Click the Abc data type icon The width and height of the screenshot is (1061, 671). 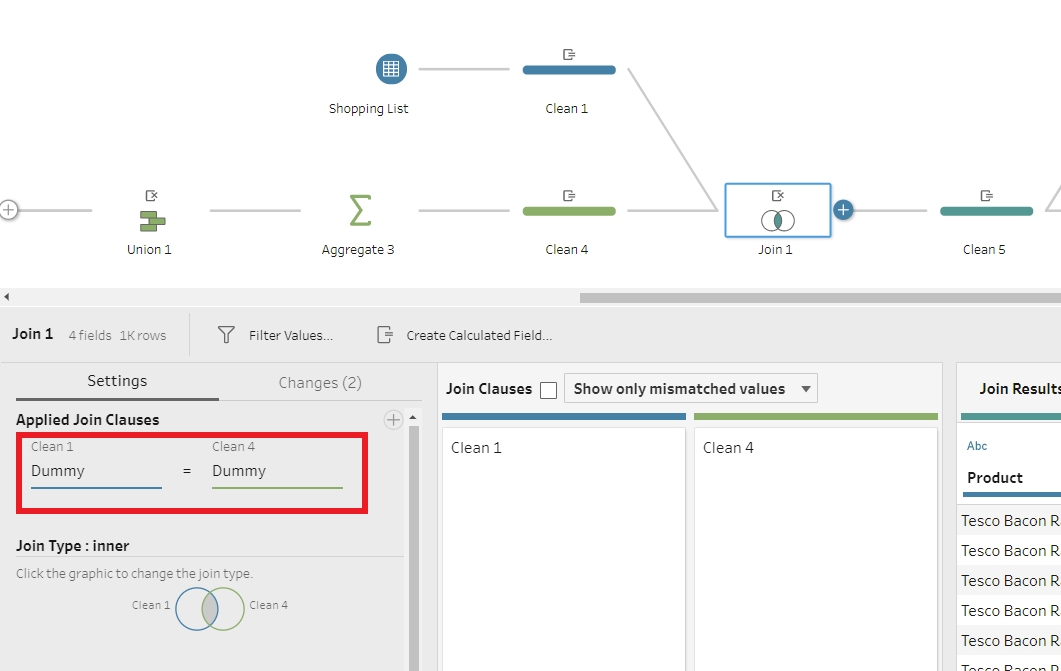[977, 446]
